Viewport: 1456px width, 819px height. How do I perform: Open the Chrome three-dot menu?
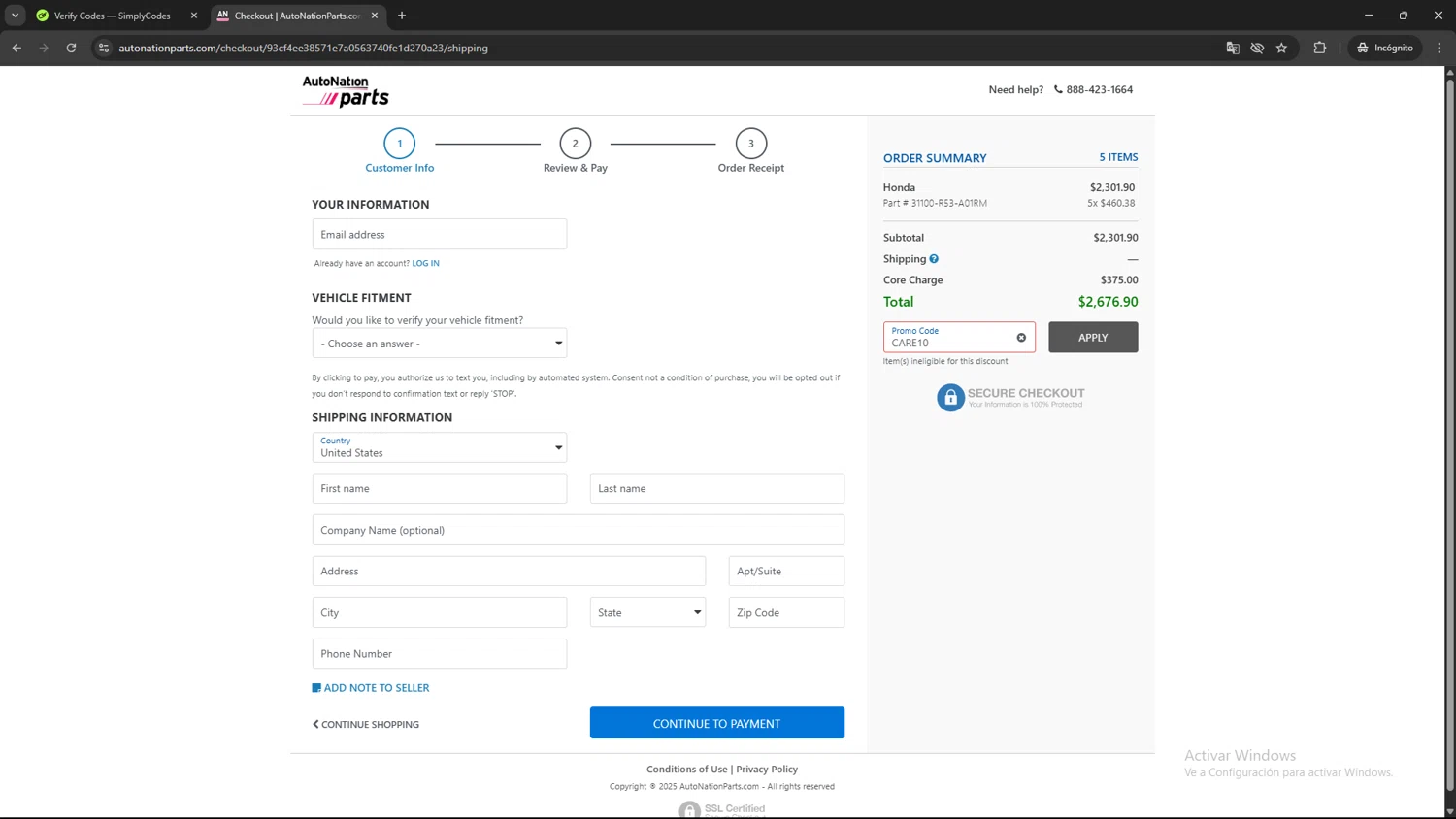coord(1439,48)
